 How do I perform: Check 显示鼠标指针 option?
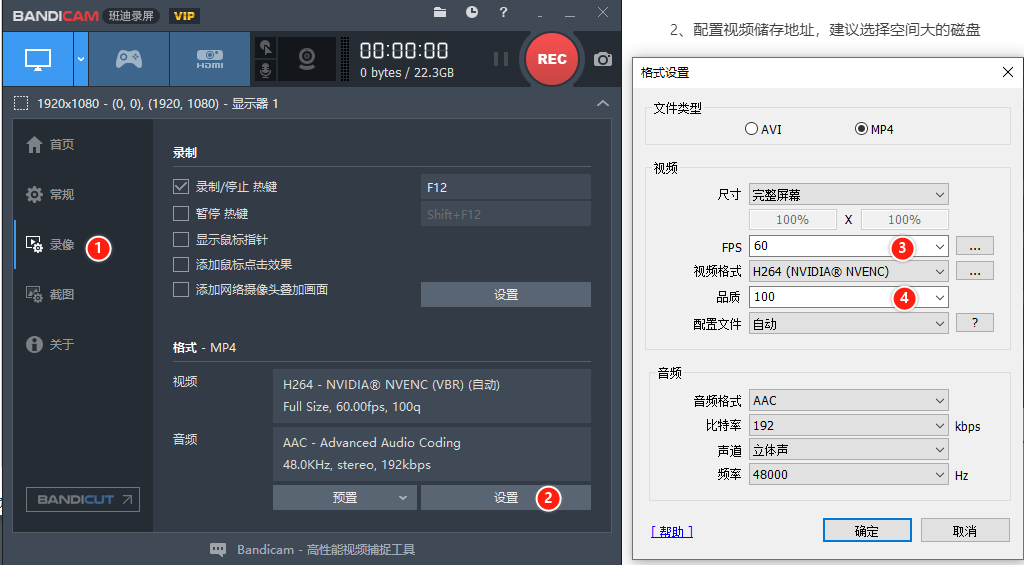181,239
